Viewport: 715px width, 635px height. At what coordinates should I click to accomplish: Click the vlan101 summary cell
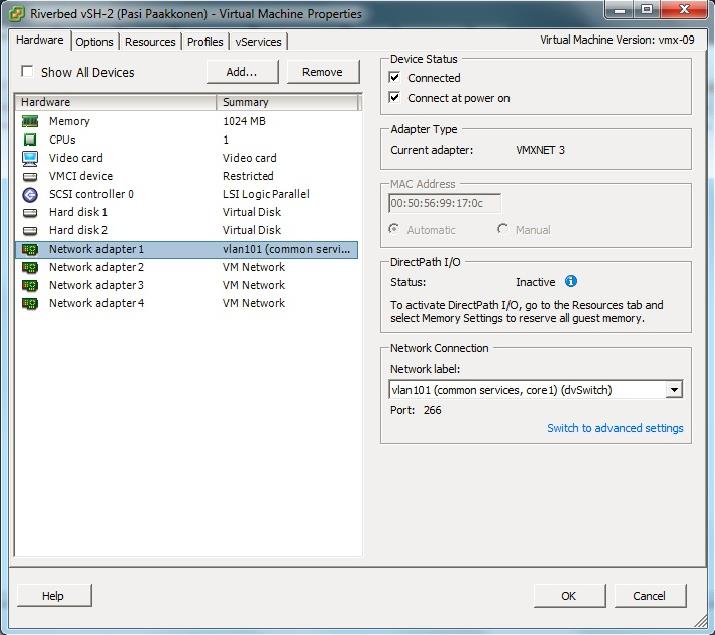tap(286, 249)
